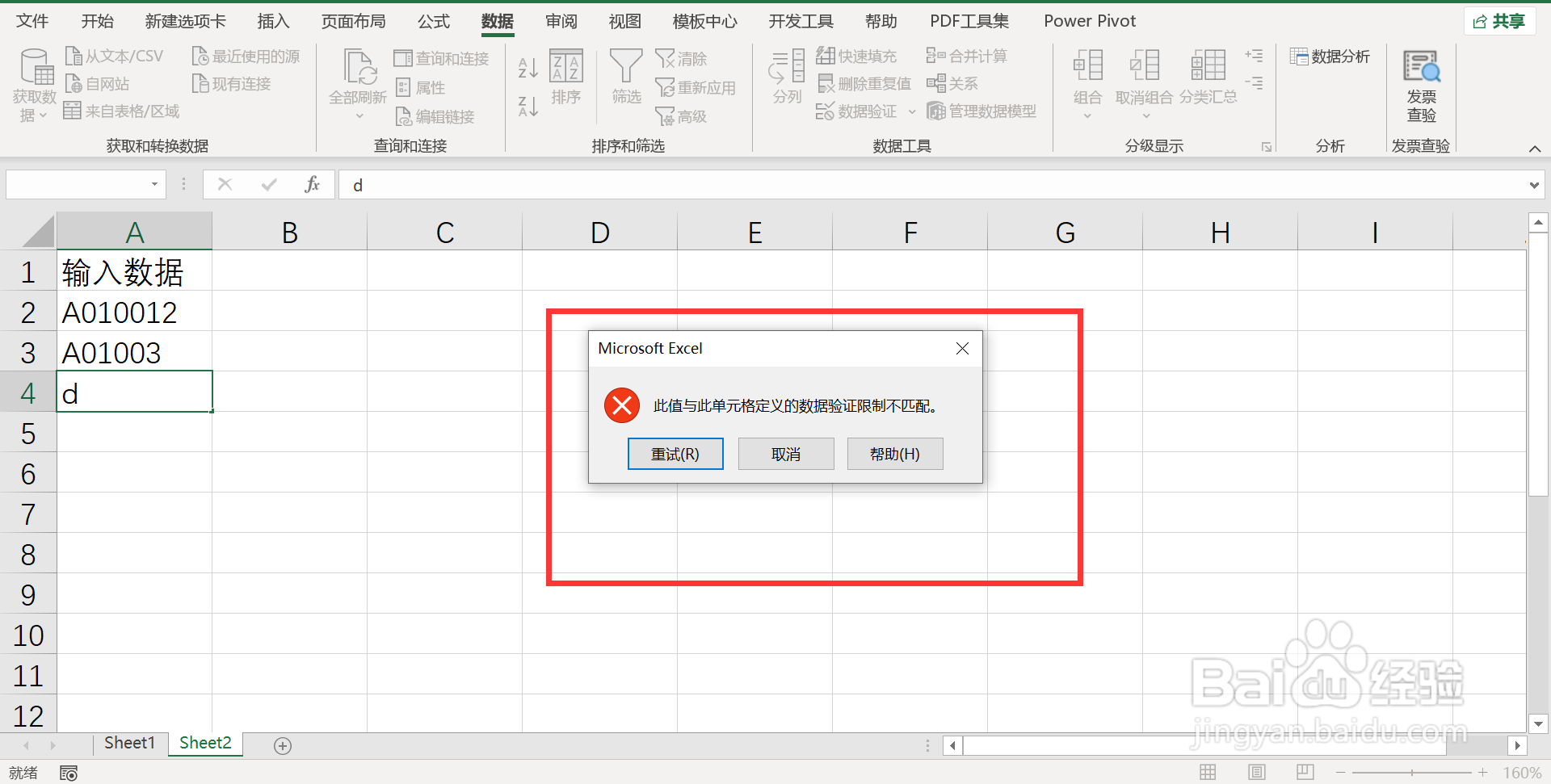The width and height of the screenshot is (1551, 784).
Task: Open 查询和连接 pane
Action: (441, 59)
